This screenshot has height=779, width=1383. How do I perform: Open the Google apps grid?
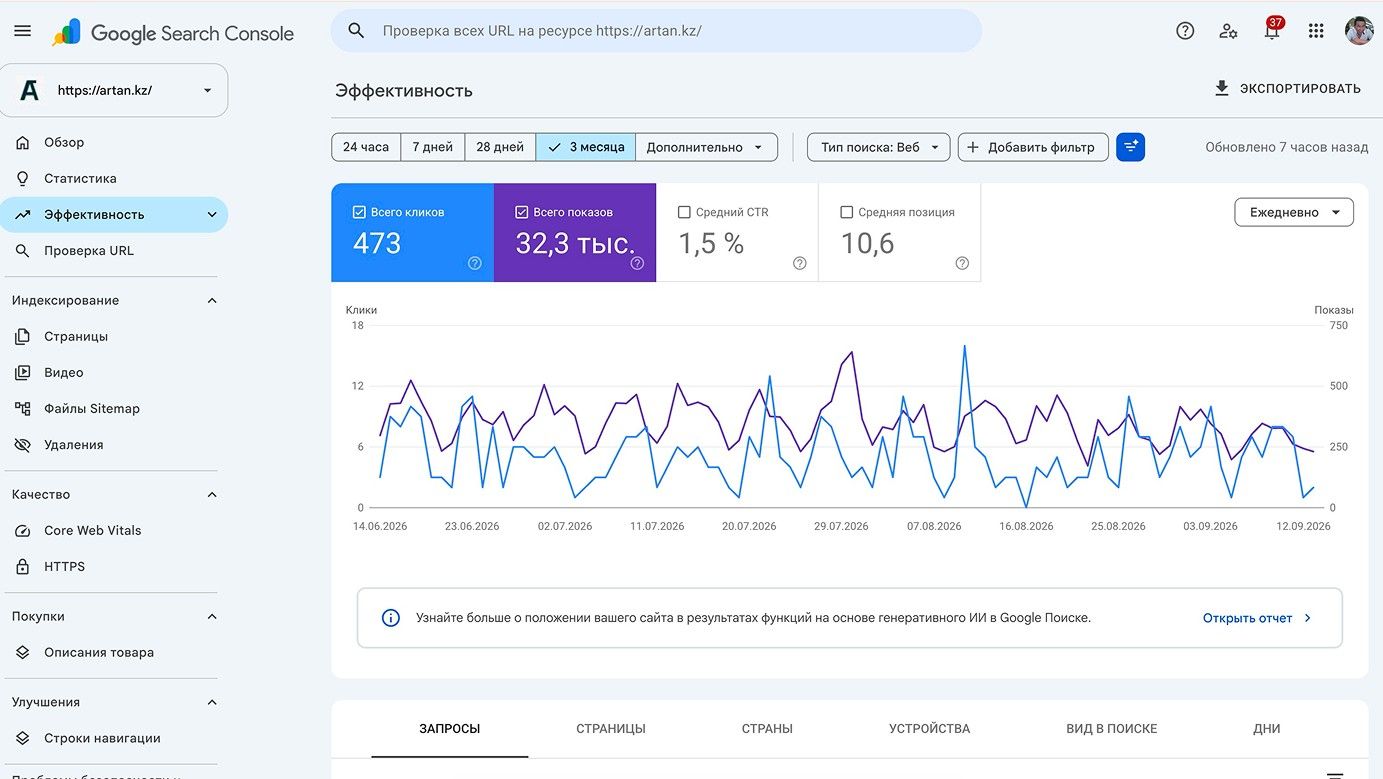(x=1316, y=31)
